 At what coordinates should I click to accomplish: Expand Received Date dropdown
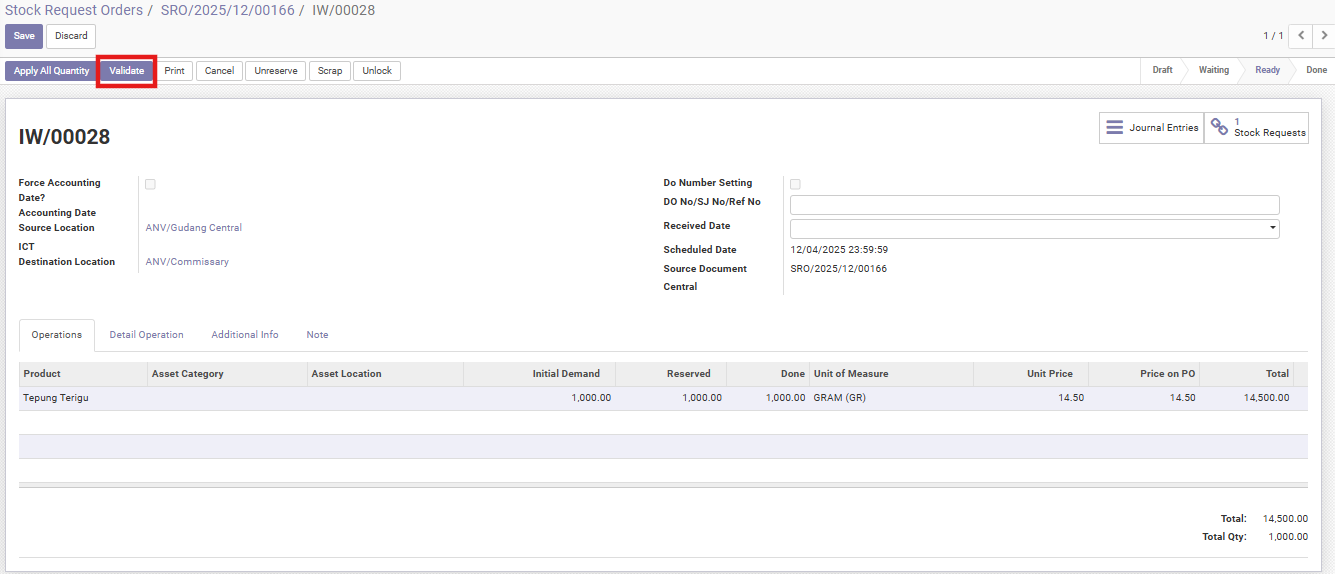click(x=1272, y=228)
